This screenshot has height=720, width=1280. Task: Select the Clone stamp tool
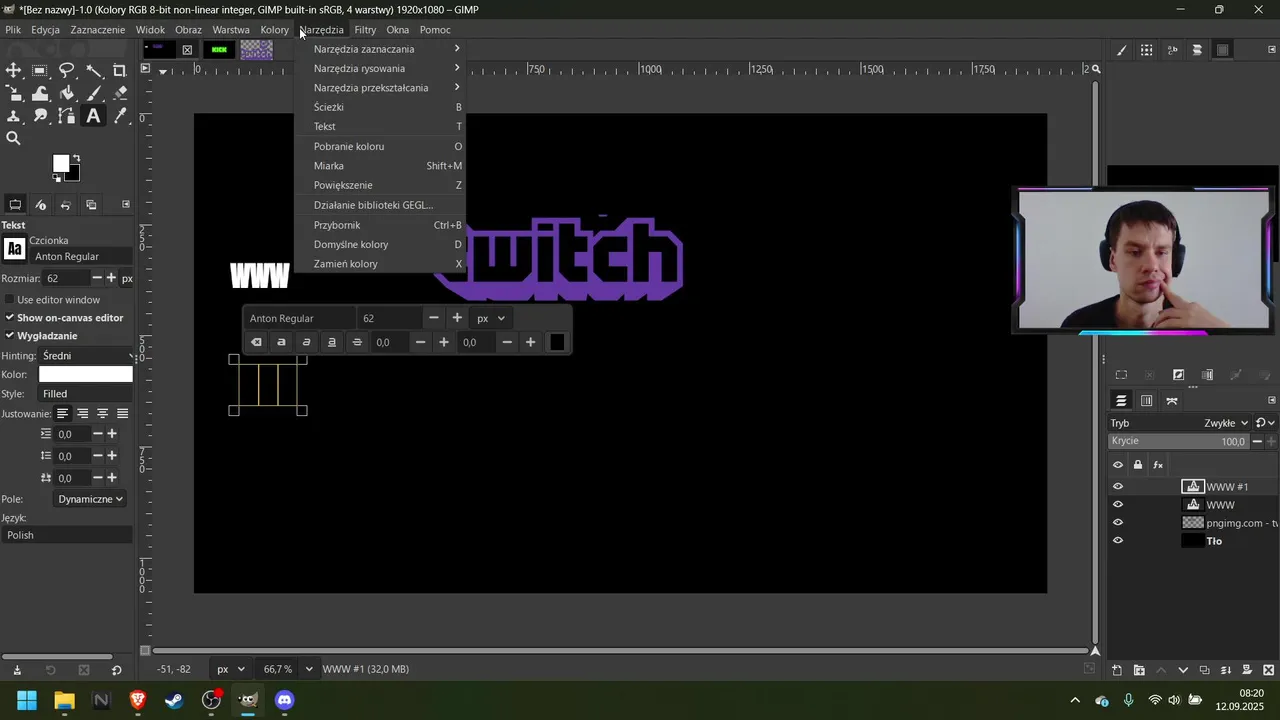tap(13, 116)
